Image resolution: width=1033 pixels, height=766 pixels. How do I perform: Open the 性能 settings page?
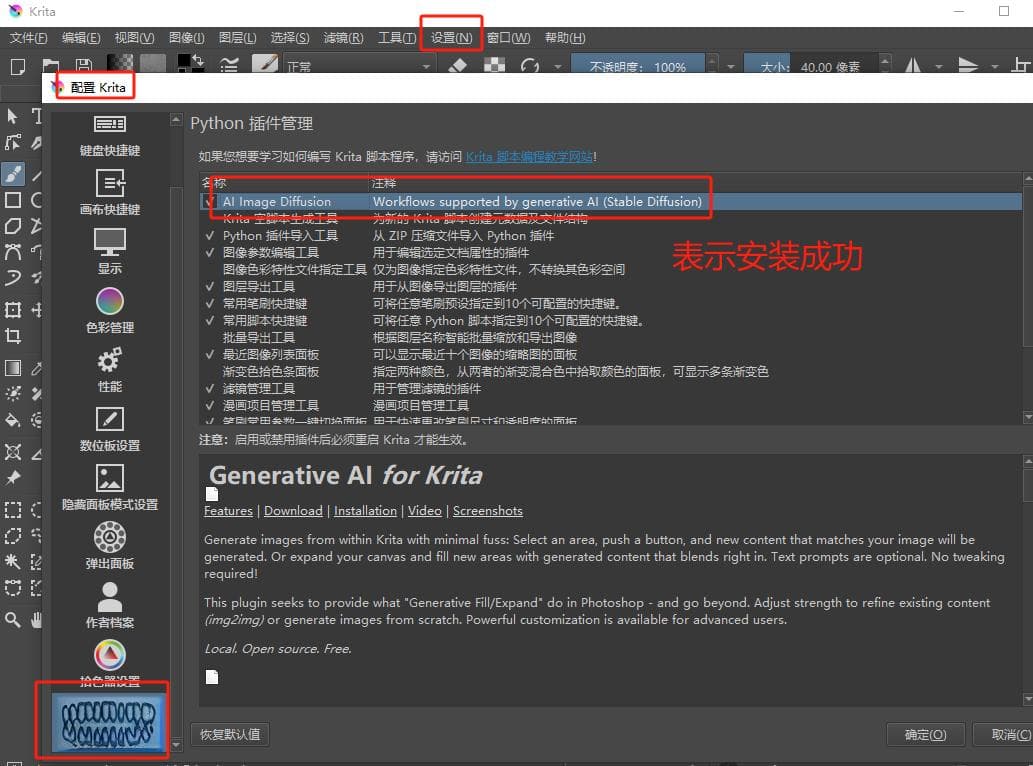coord(109,369)
